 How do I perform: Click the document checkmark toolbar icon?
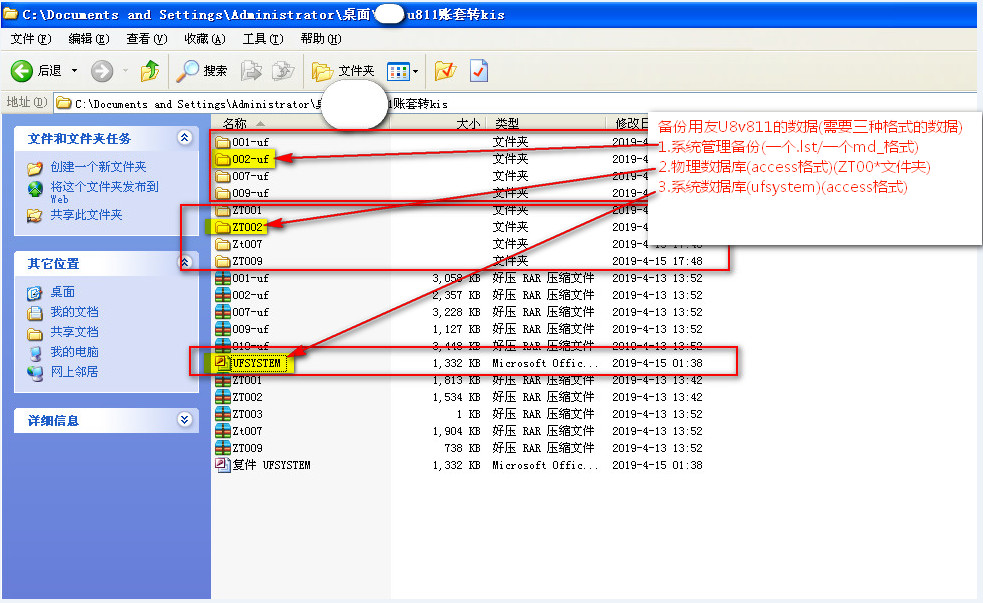[479, 71]
